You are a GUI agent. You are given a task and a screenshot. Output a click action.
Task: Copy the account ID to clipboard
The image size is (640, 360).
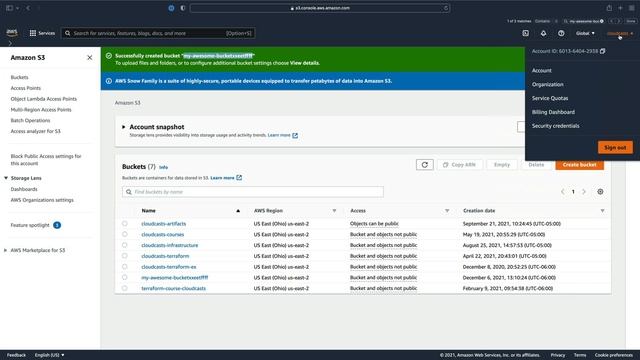[602, 51]
